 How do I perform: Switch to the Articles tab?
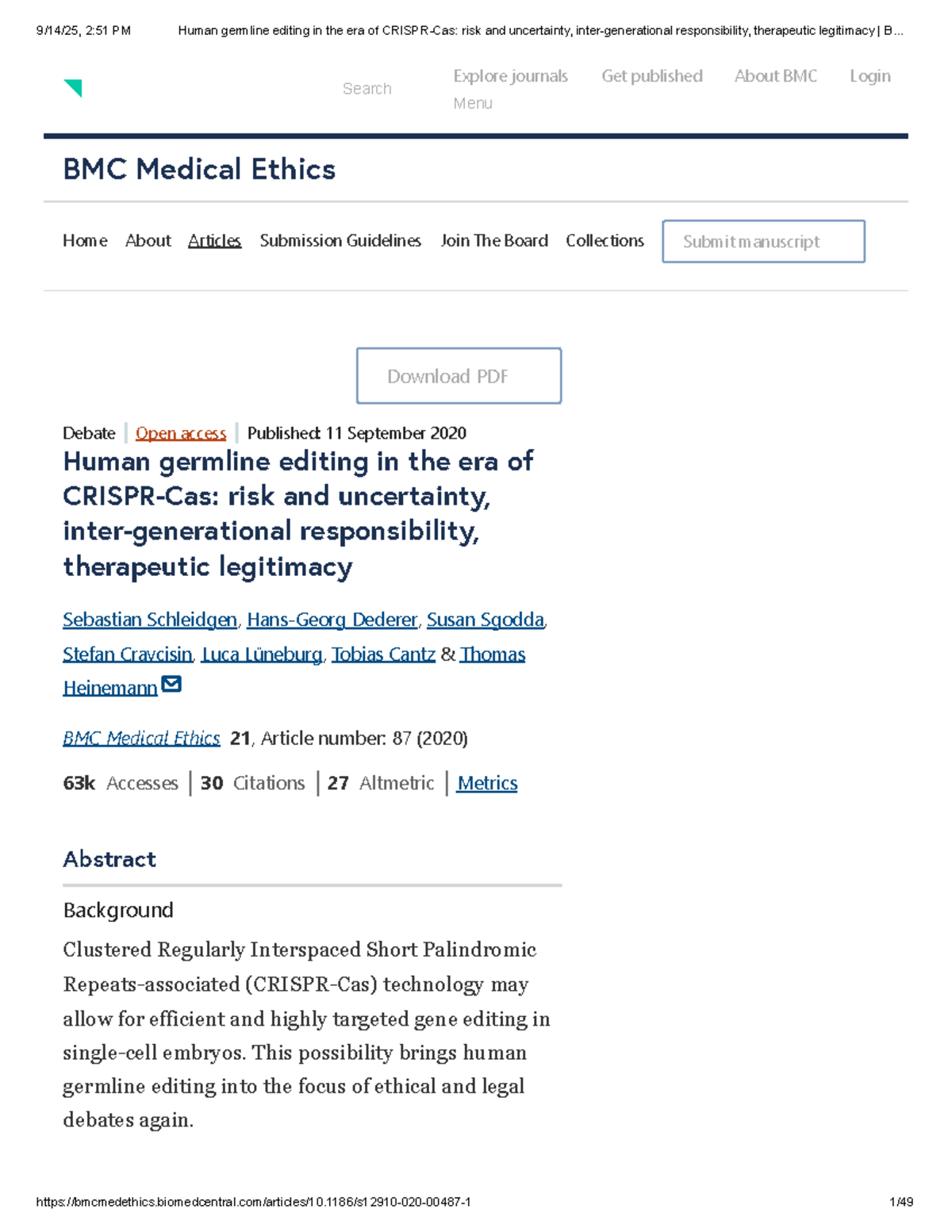click(x=214, y=240)
